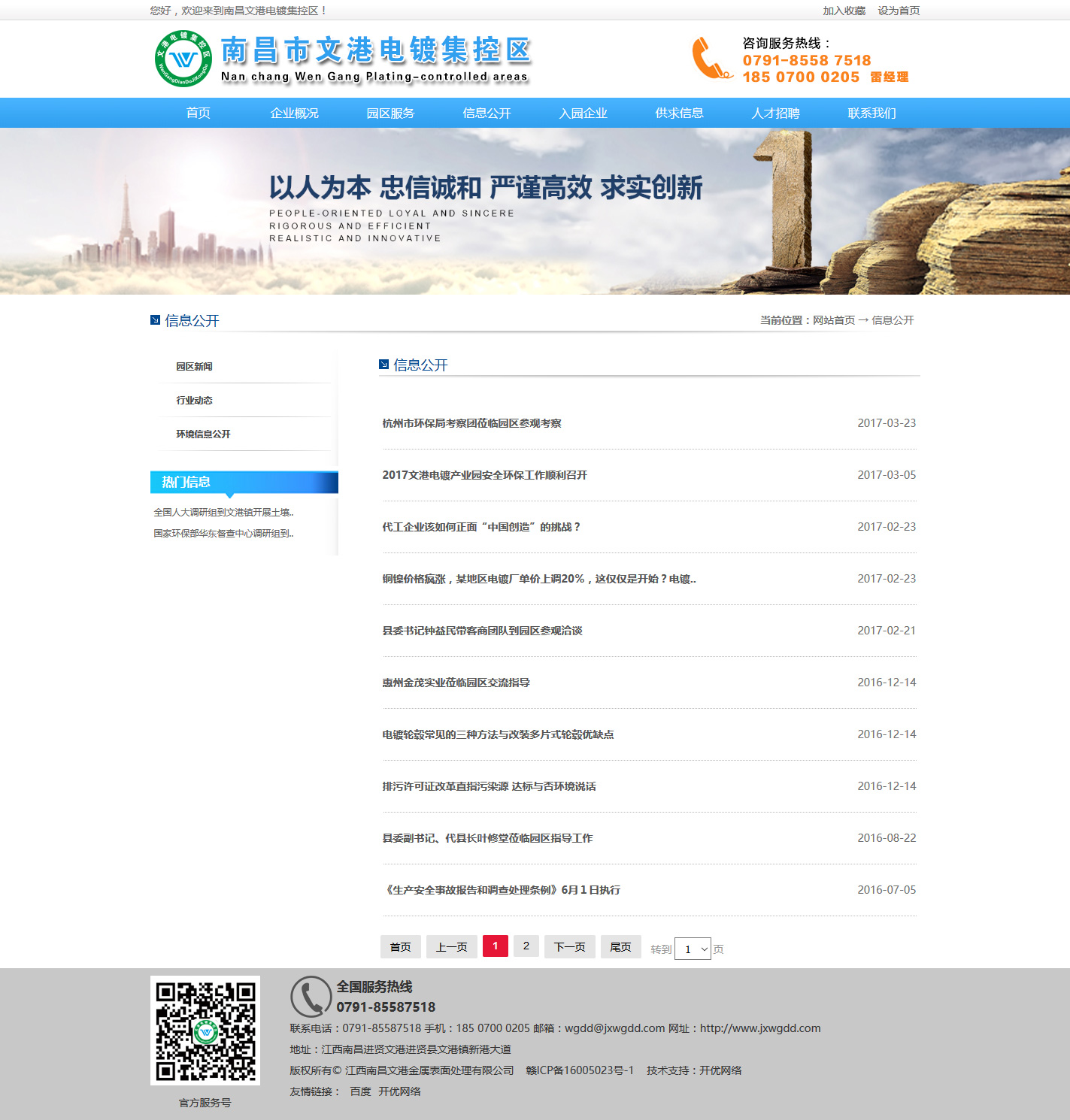The height and width of the screenshot is (1120, 1070).
Task: Open article 铜镍价格疯涨
Action: pos(539,579)
